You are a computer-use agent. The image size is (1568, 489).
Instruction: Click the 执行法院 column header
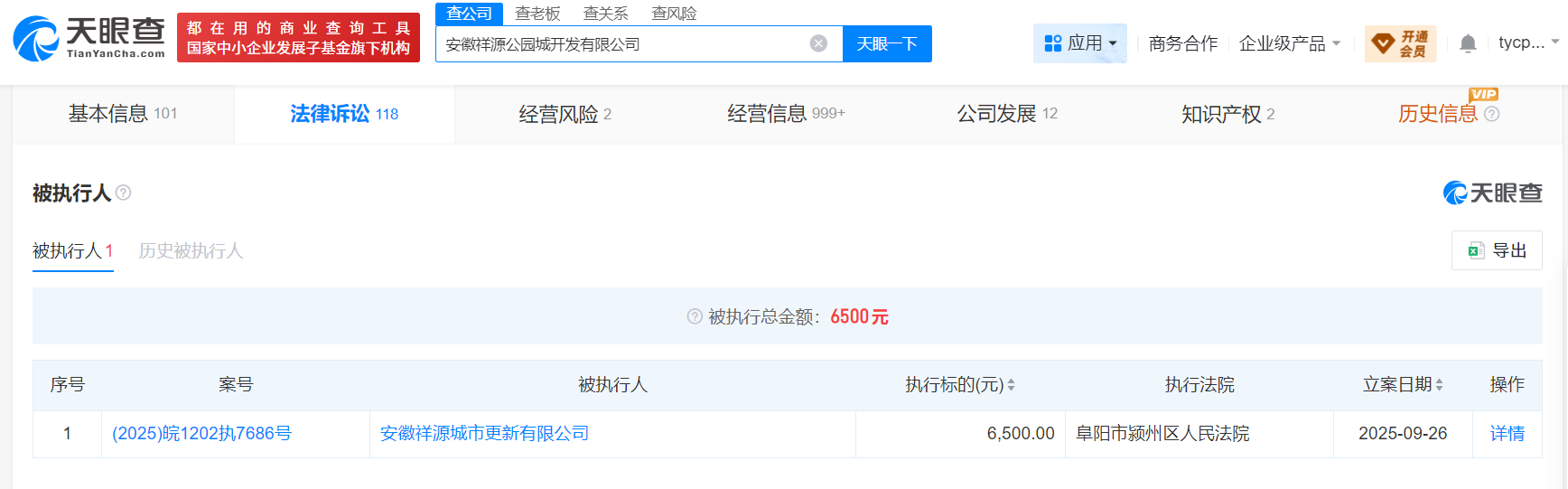click(1199, 385)
